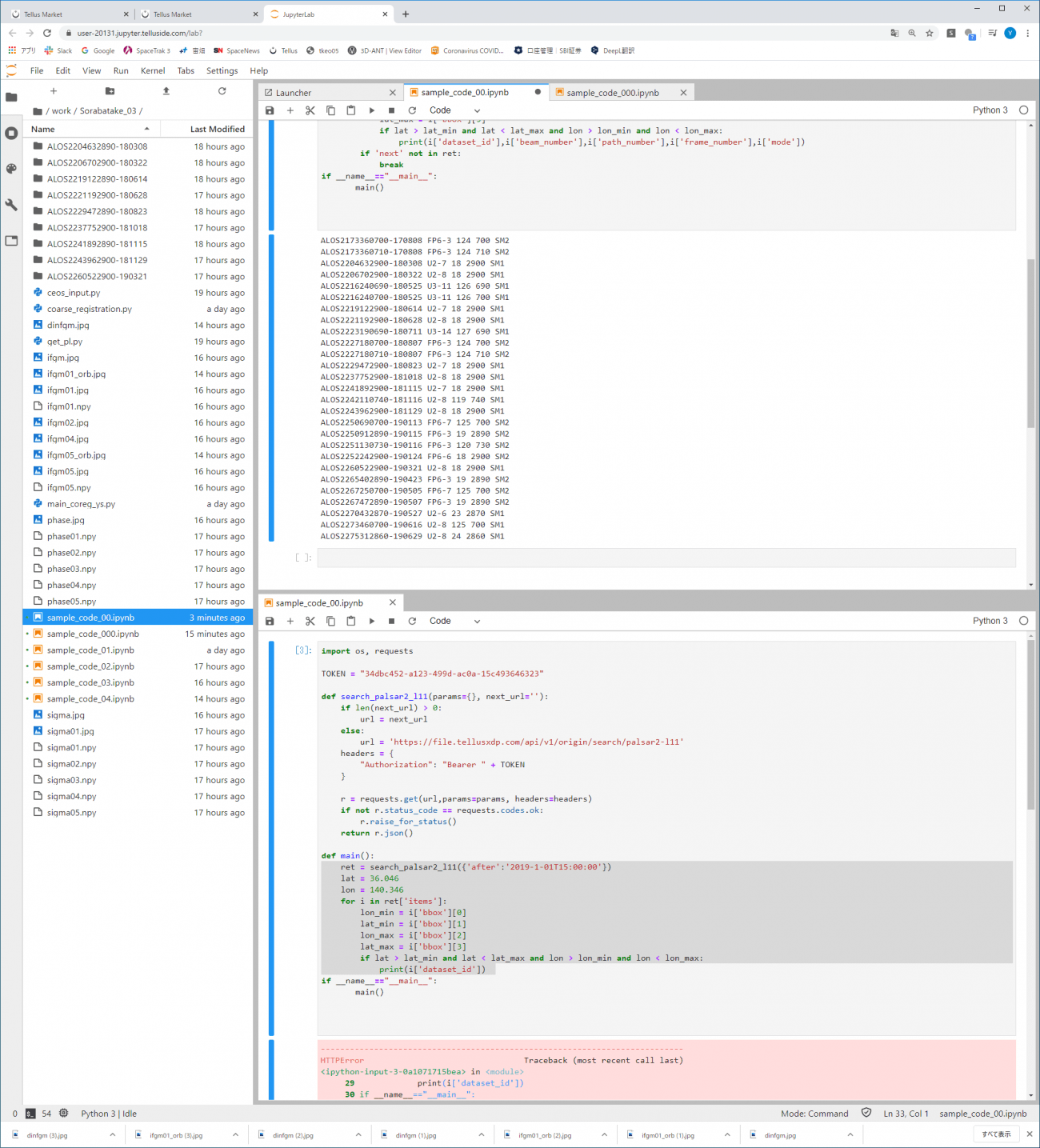Click the New Launcher plus icon
The image size is (1040, 1148).
coord(54,91)
